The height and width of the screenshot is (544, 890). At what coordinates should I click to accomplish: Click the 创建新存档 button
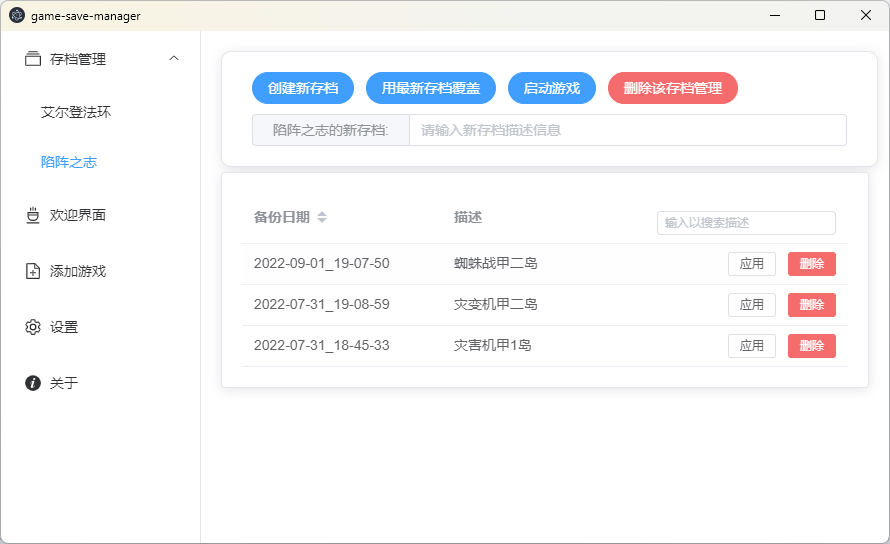click(x=303, y=88)
